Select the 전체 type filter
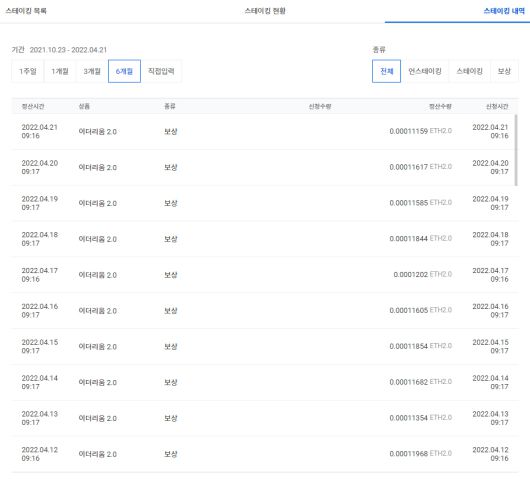 386,71
